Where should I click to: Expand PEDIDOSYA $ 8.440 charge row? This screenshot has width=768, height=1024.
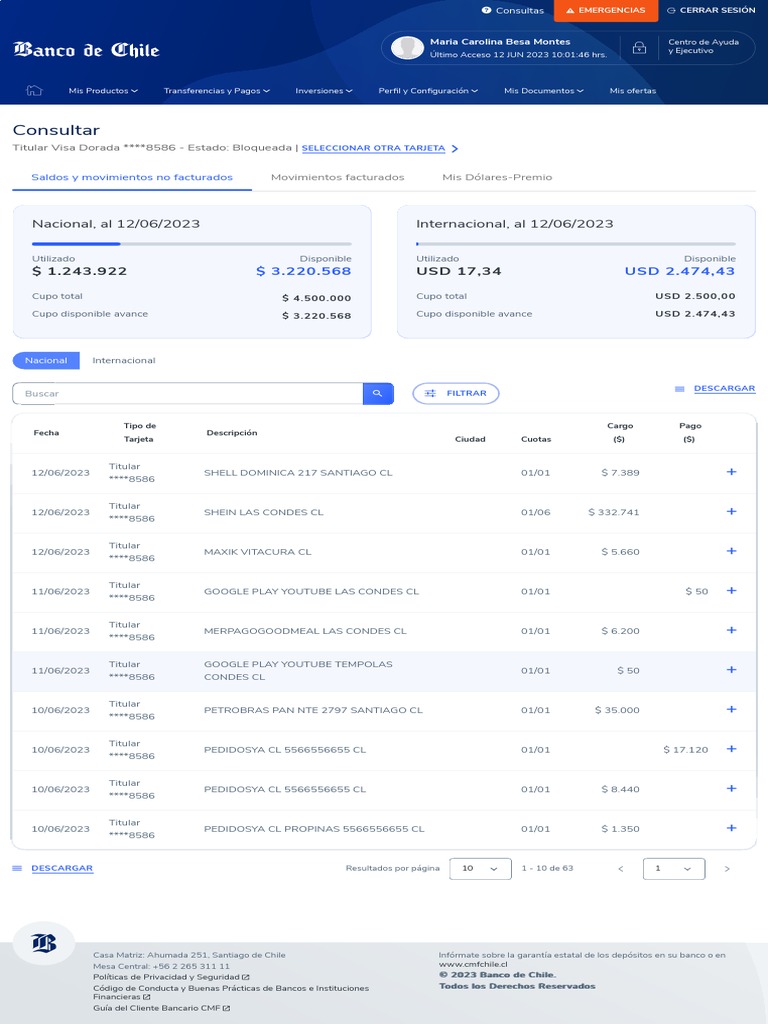731,788
